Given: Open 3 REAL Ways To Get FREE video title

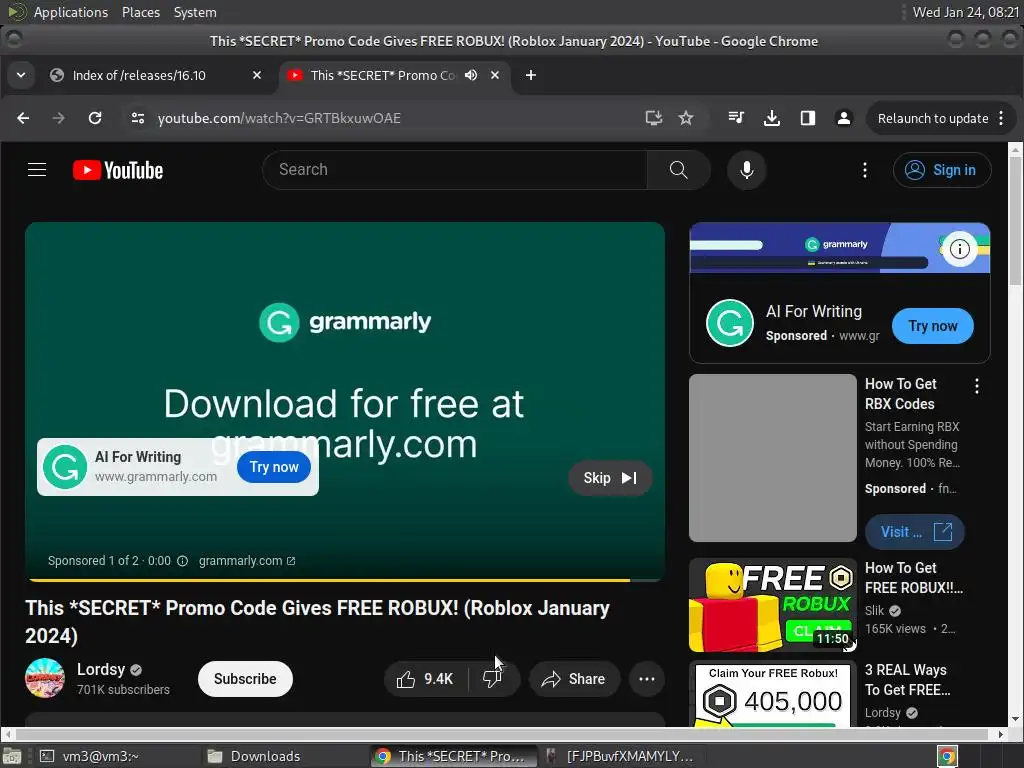Looking at the screenshot, I should coord(908,680).
